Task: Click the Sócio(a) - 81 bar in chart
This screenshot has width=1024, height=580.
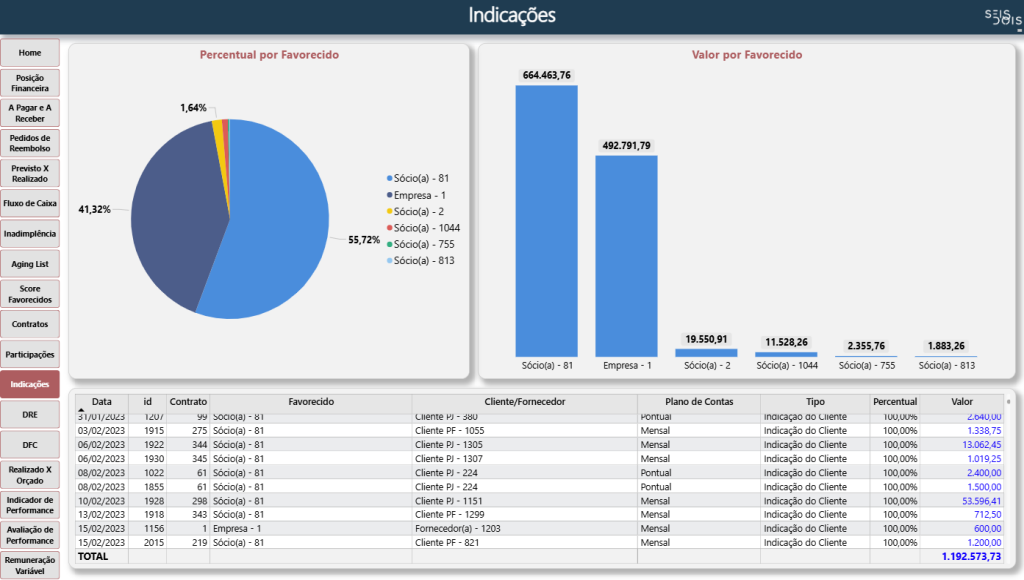Action: pos(546,220)
